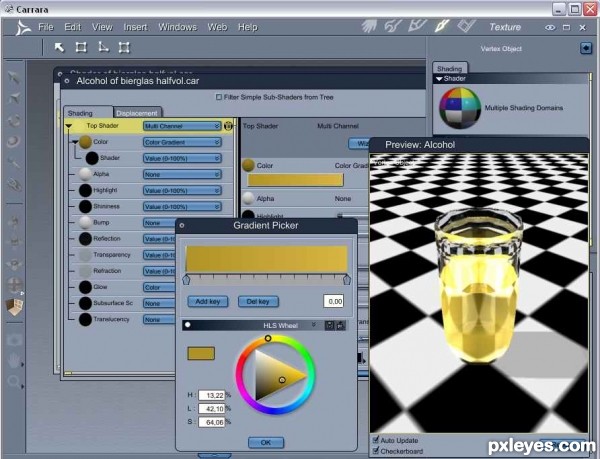This screenshot has width=600, height=459.
Task: Click the Alpha channel white sphere
Action: 85,174
